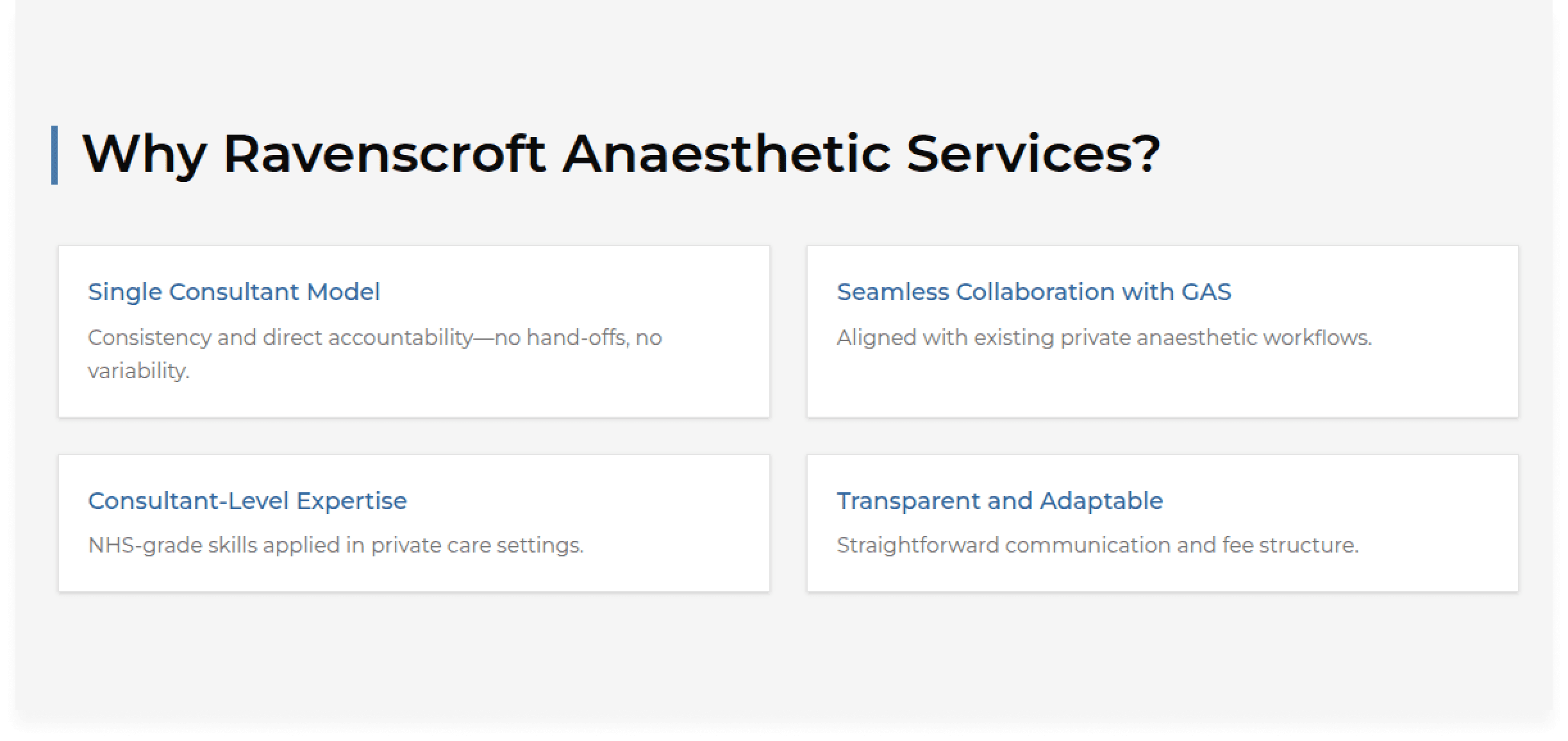Select the Seamless Collaboration with GAS title
This screenshot has width=1568, height=741.
(x=1033, y=292)
